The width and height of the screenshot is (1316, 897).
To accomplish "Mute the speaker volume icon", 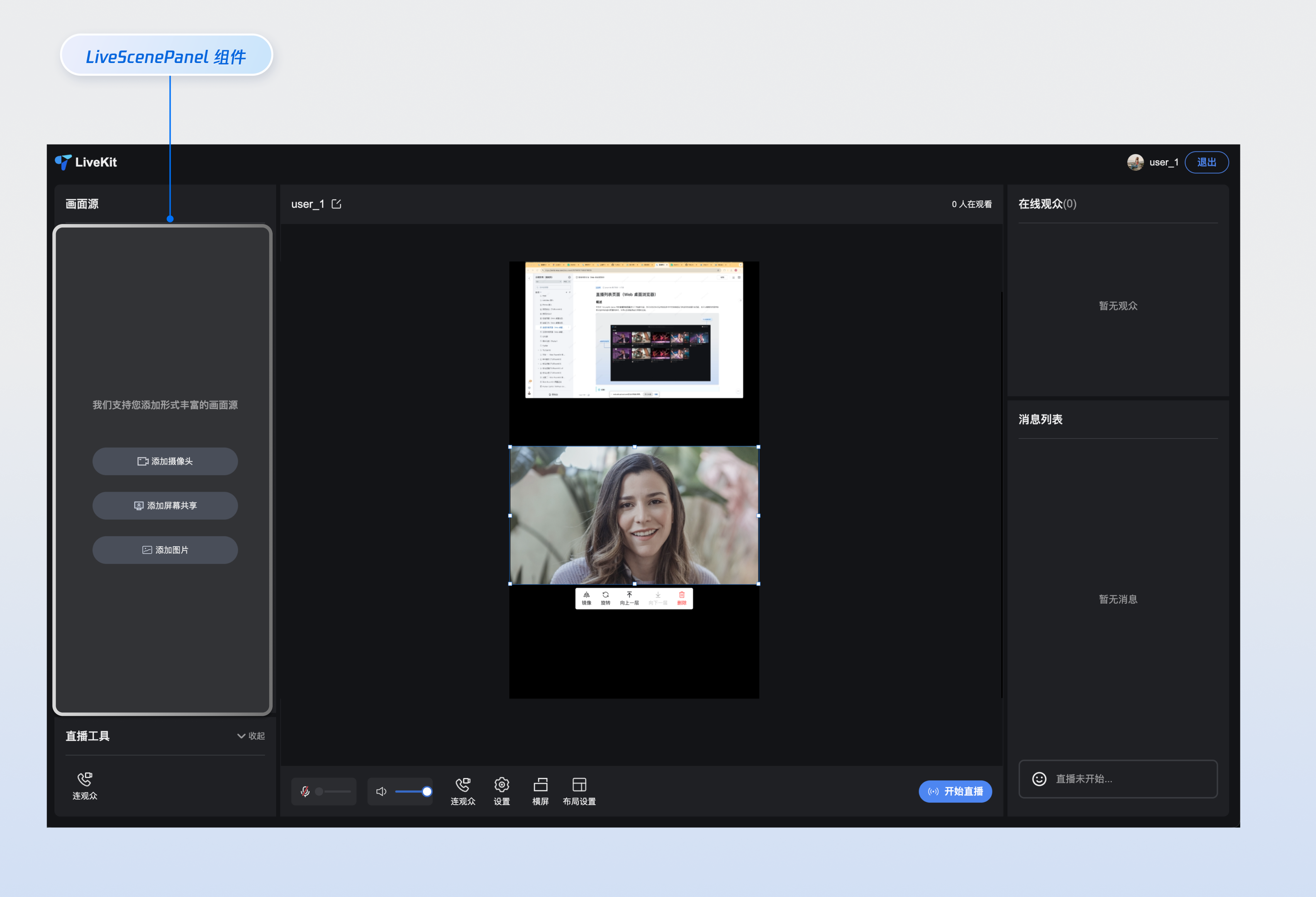I will point(381,791).
